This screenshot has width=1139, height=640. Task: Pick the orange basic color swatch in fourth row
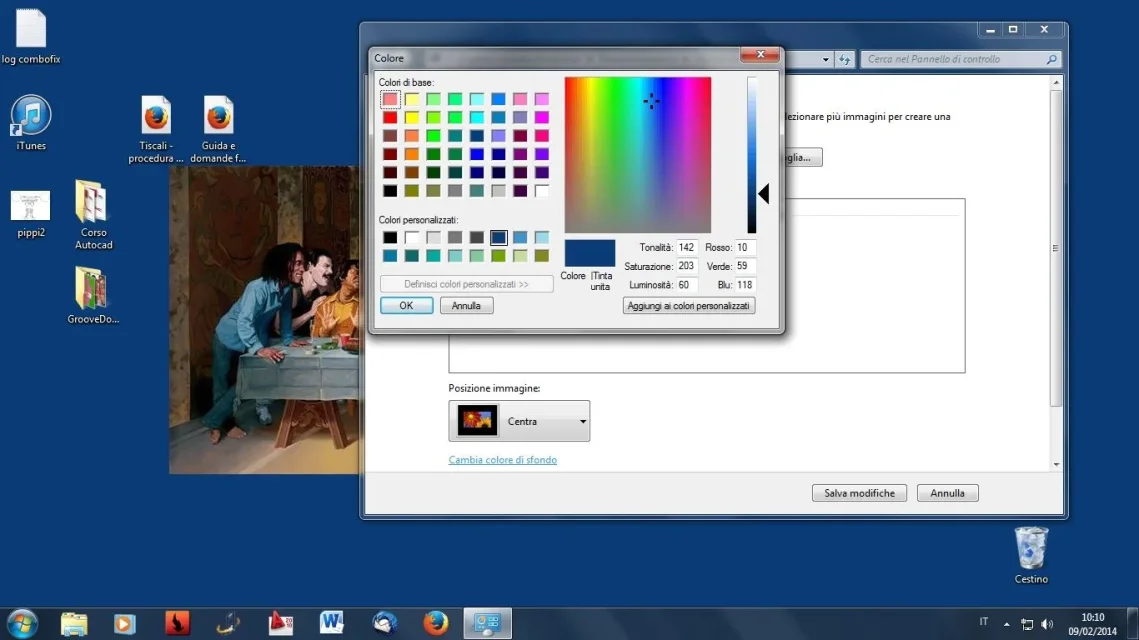(412, 155)
